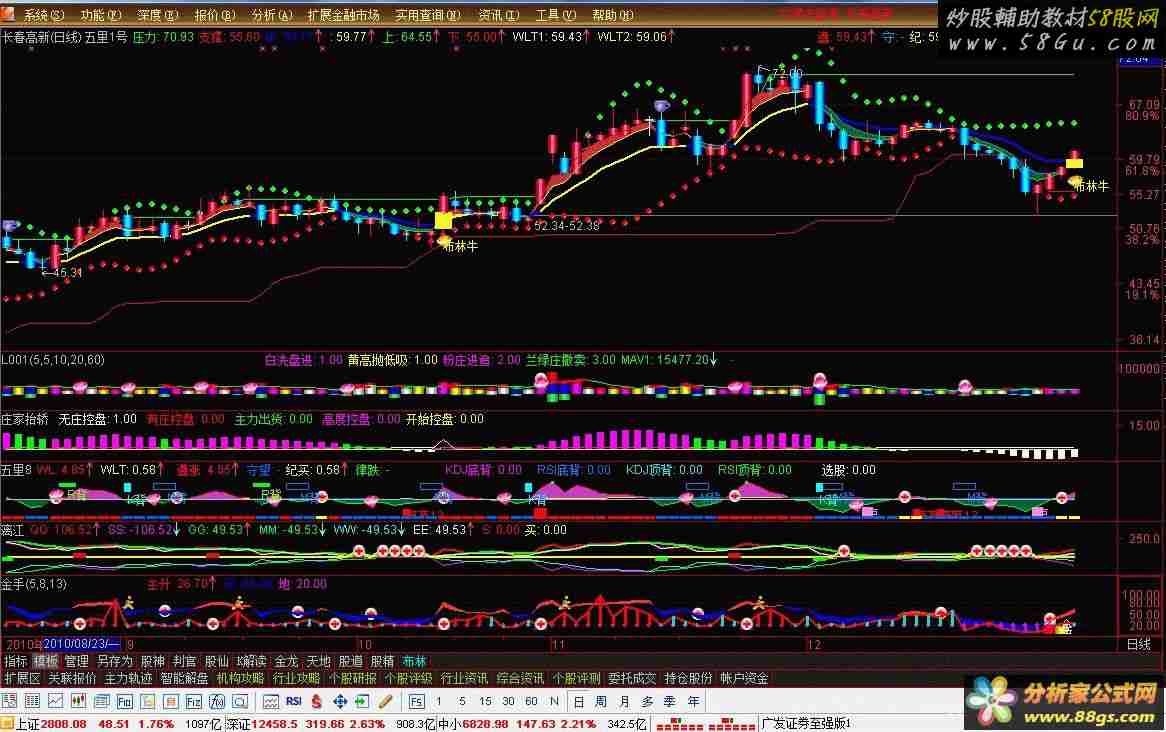Click the Fin financial data icon
The width and height of the screenshot is (1166, 732).
pyautogui.click(x=124, y=701)
